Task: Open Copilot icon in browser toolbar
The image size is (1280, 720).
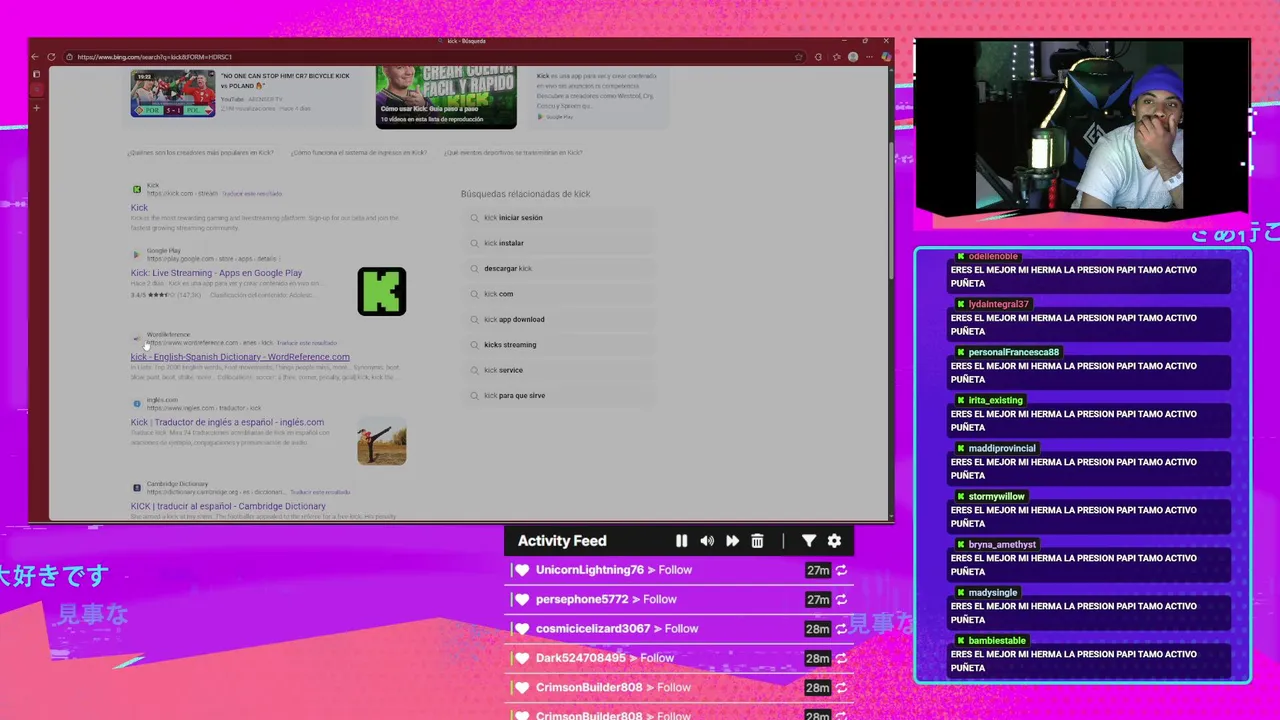Action: [884, 57]
